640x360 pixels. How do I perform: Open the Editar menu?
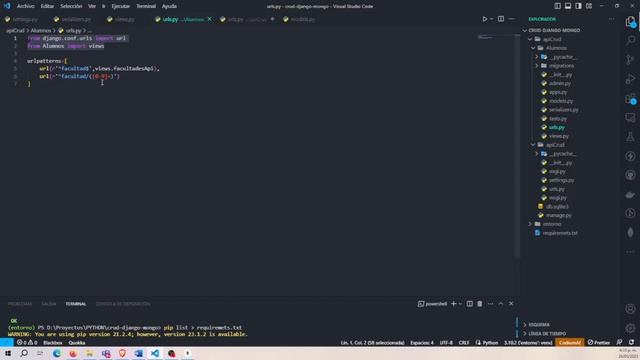(x=47, y=6)
